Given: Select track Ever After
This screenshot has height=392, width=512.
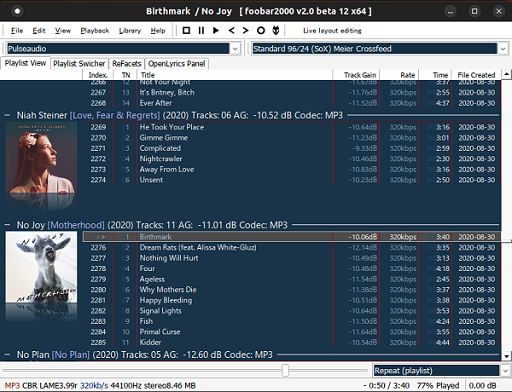Looking at the screenshot, I should 292,103.
